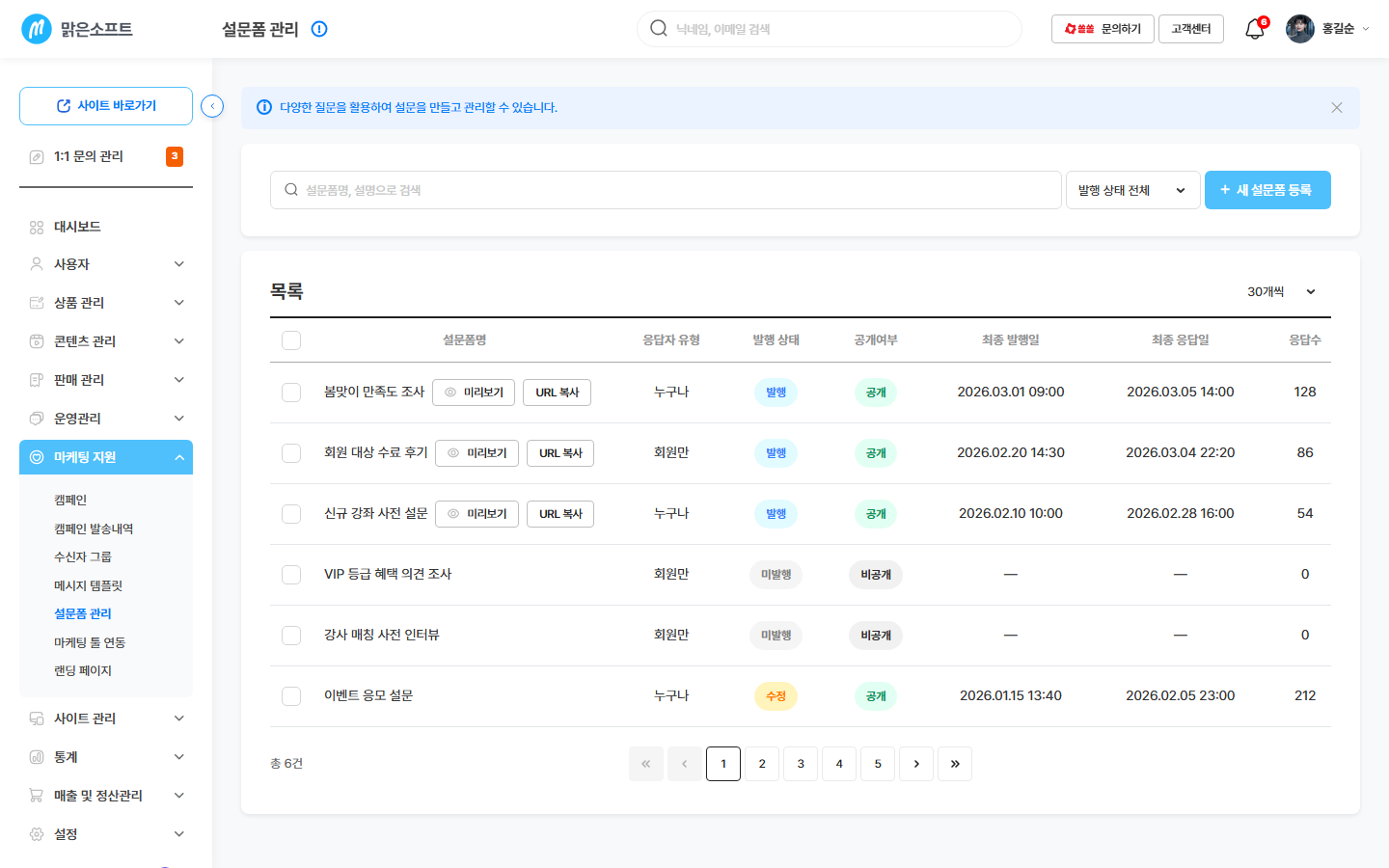Expand the 콘텐츠 관리 menu chevron
1389x868 pixels.
179,341
